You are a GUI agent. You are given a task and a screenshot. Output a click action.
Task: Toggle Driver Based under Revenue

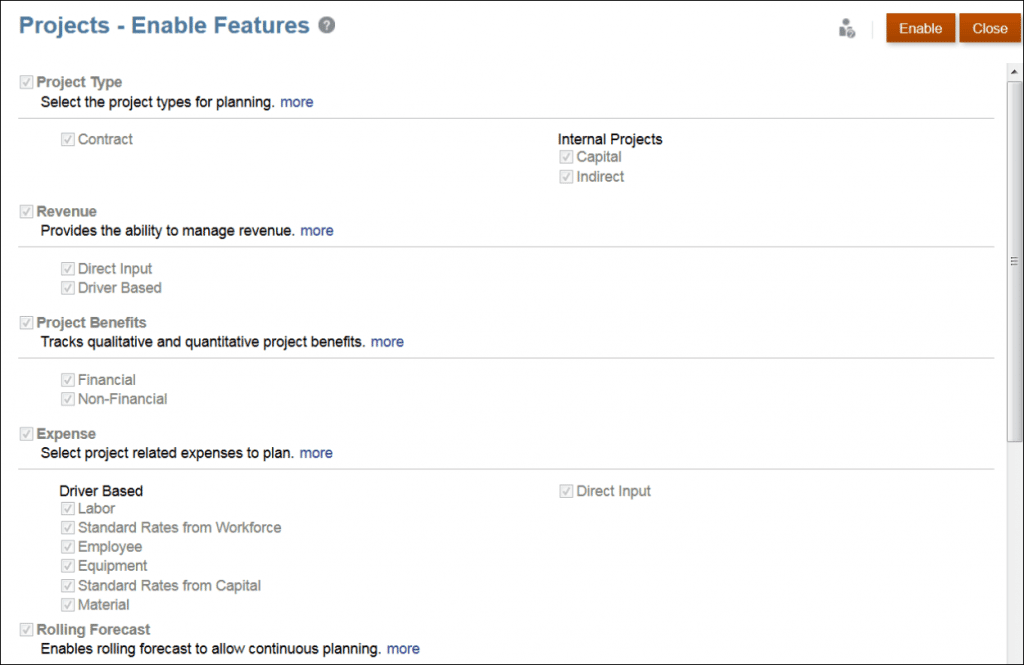67,287
